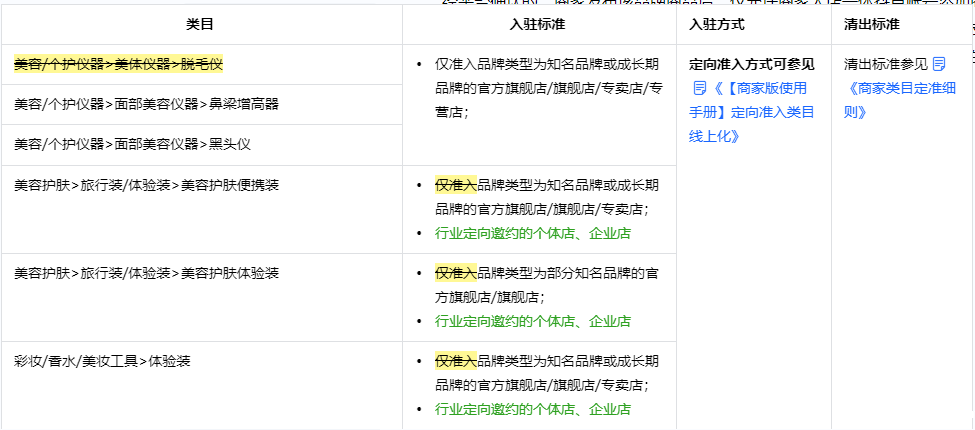Click the 官方旗舰店/旗舰店/专卖店/专营店 standard text

pos(548,88)
